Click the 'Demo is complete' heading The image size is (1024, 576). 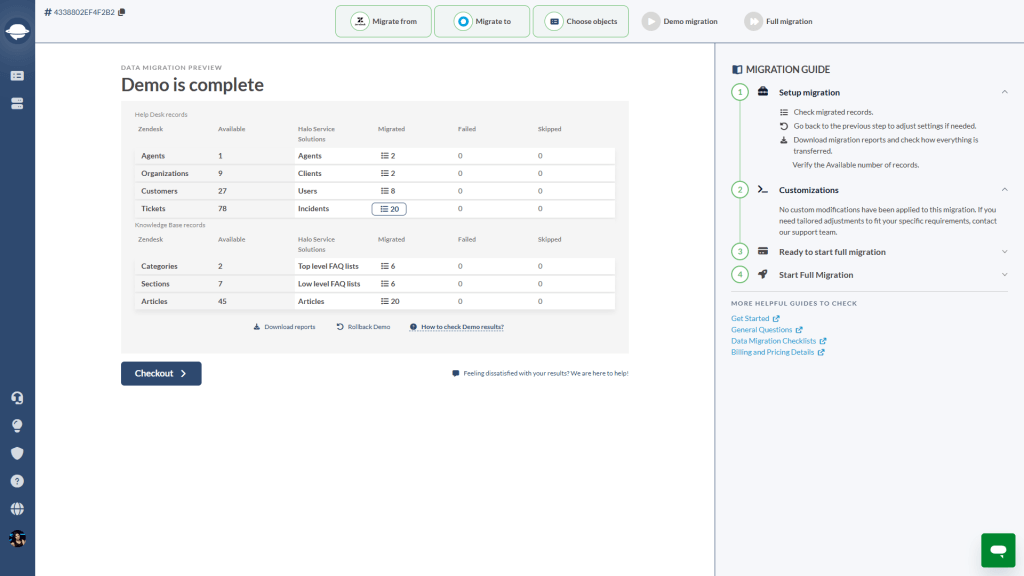pos(193,85)
